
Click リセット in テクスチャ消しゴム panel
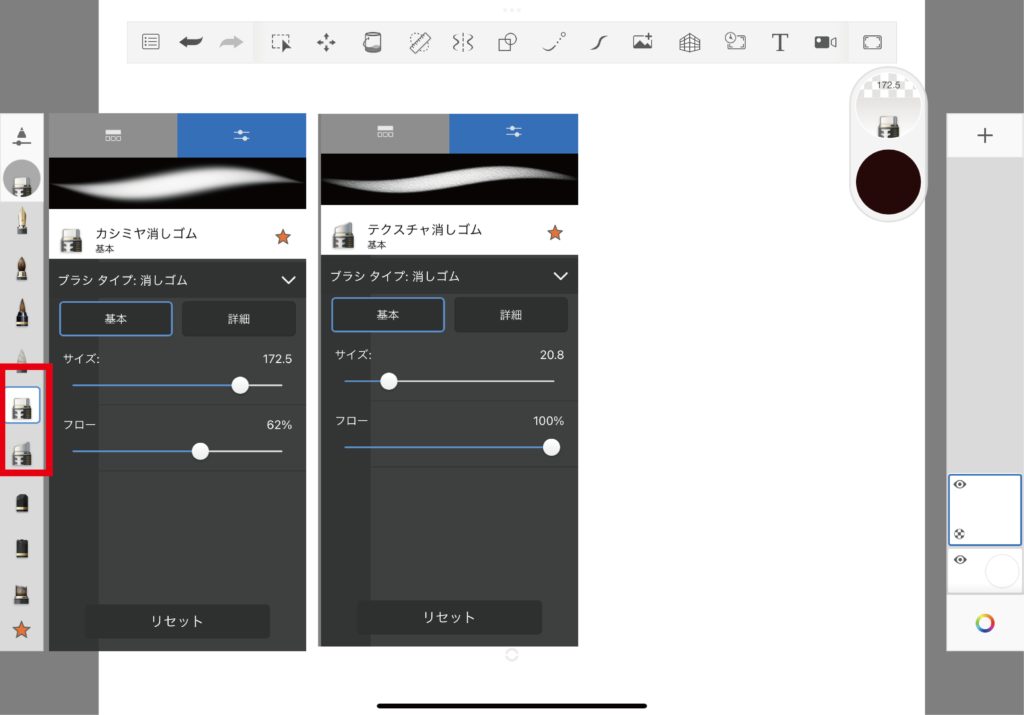449,617
